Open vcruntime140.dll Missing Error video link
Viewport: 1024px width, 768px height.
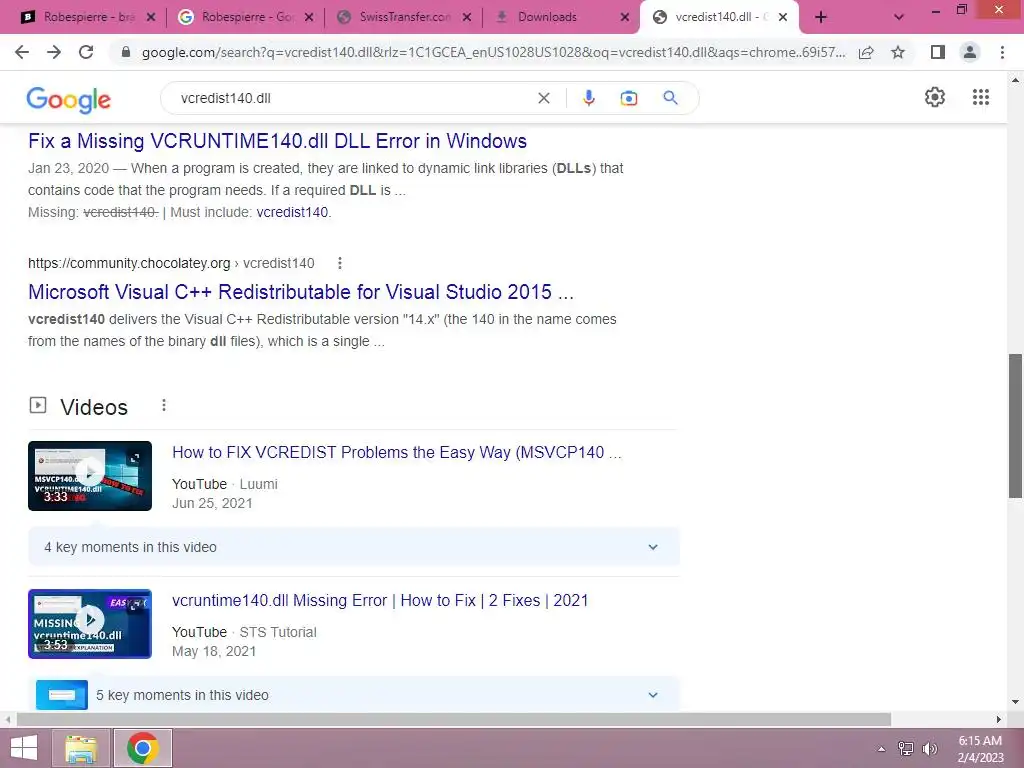(x=380, y=601)
